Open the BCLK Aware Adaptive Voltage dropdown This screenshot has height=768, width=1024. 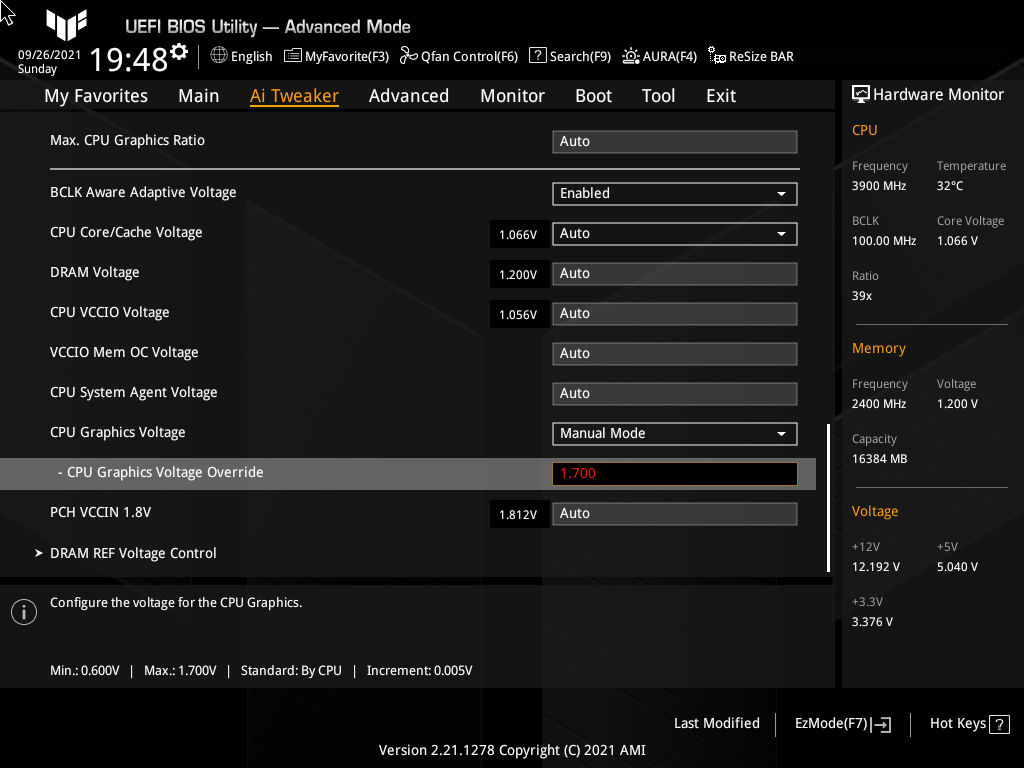(674, 193)
